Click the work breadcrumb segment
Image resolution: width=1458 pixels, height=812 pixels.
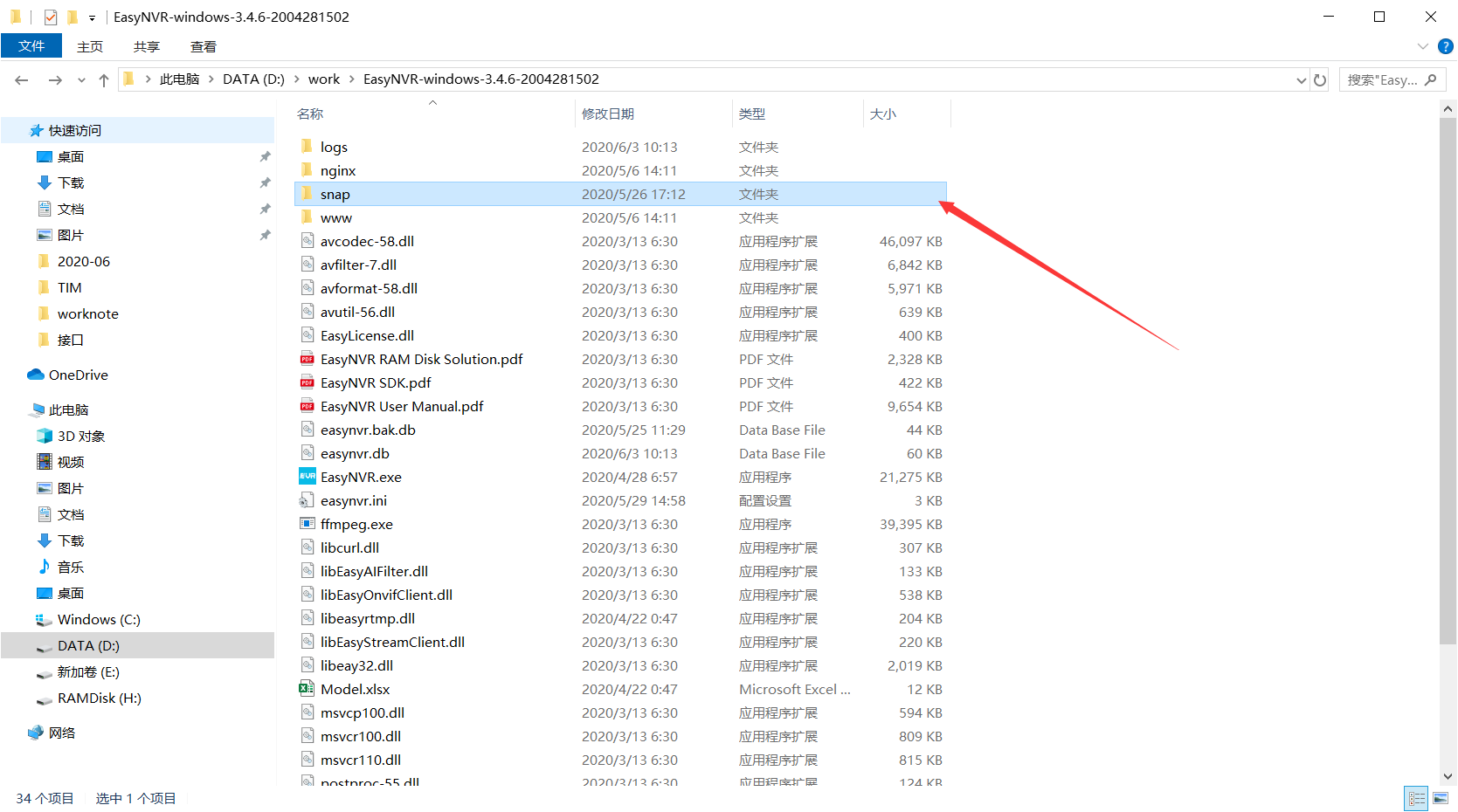pos(324,79)
